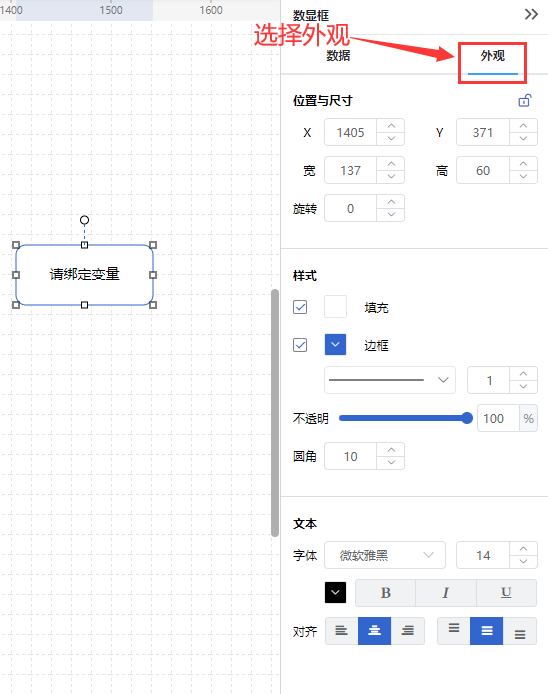Switch to the 外观 tab
Viewport: 548px width, 694px height.
(x=493, y=56)
